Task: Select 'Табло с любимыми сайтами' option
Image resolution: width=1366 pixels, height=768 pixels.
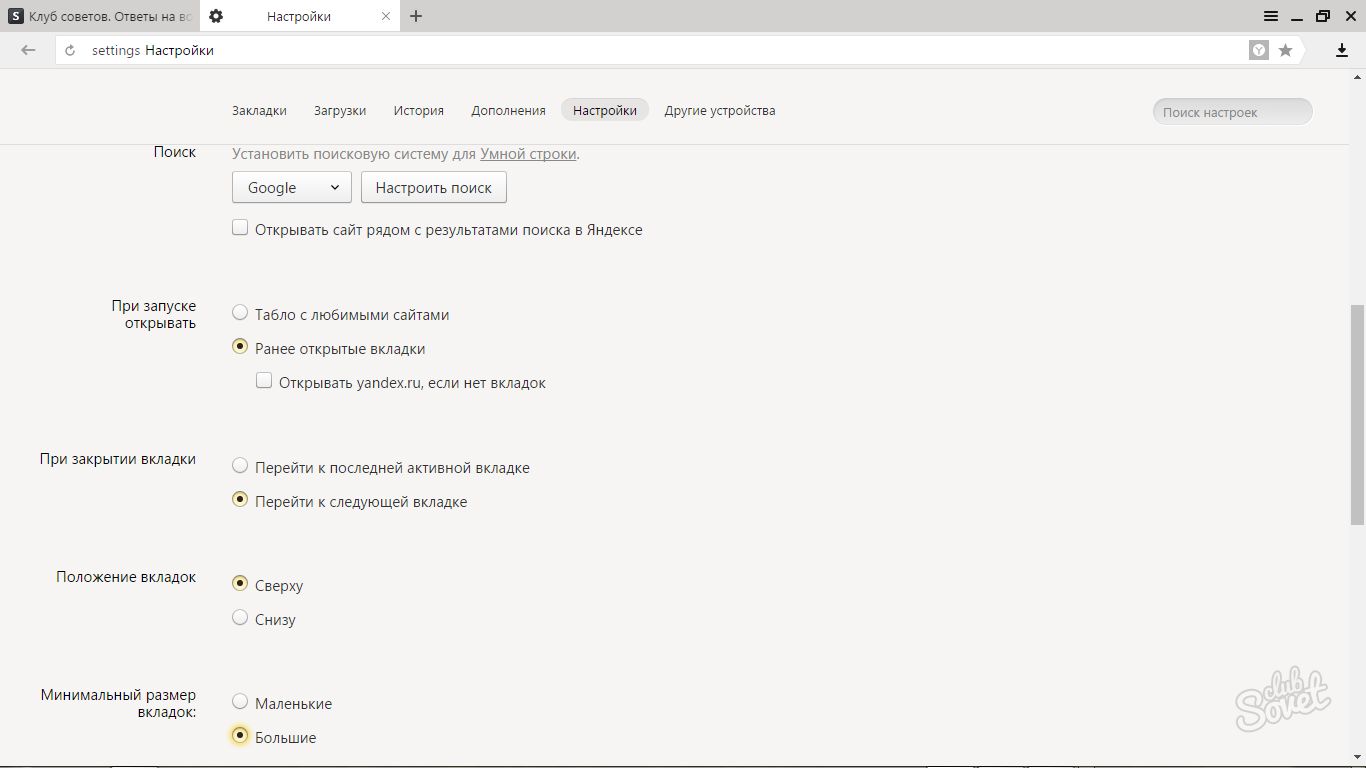Action: pos(240,313)
